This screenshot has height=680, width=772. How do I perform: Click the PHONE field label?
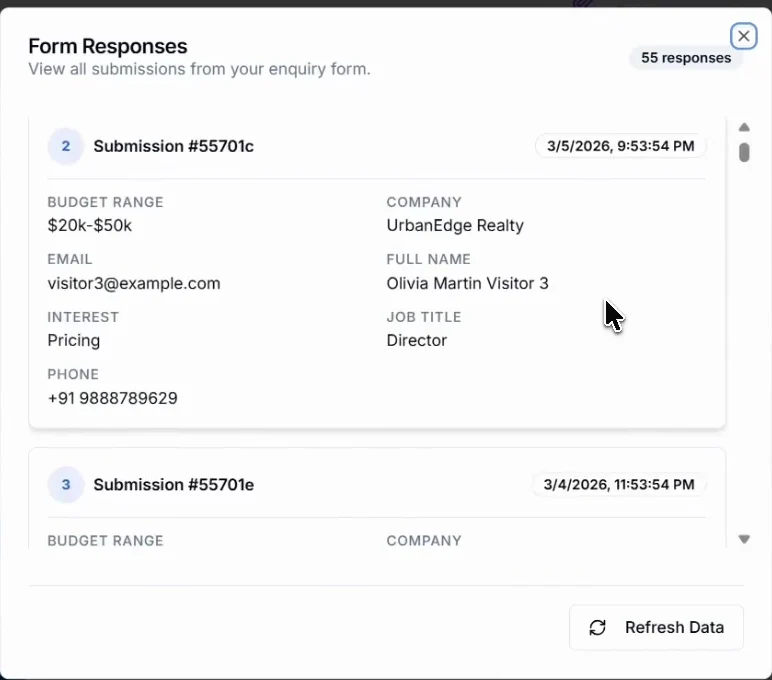click(73, 374)
